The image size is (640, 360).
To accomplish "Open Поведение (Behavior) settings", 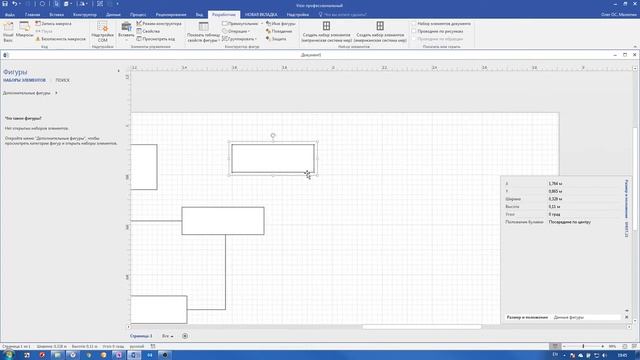I will click(x=279, y=31).
